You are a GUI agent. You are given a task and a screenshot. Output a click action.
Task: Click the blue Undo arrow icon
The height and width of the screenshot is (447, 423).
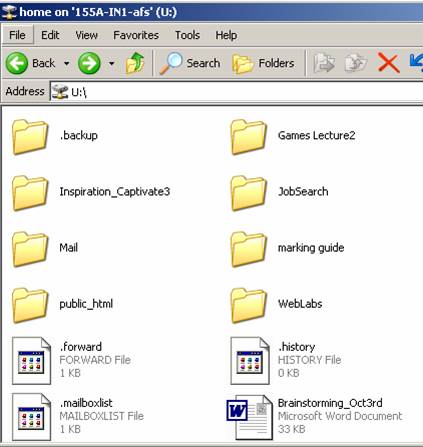pos(416,63)
